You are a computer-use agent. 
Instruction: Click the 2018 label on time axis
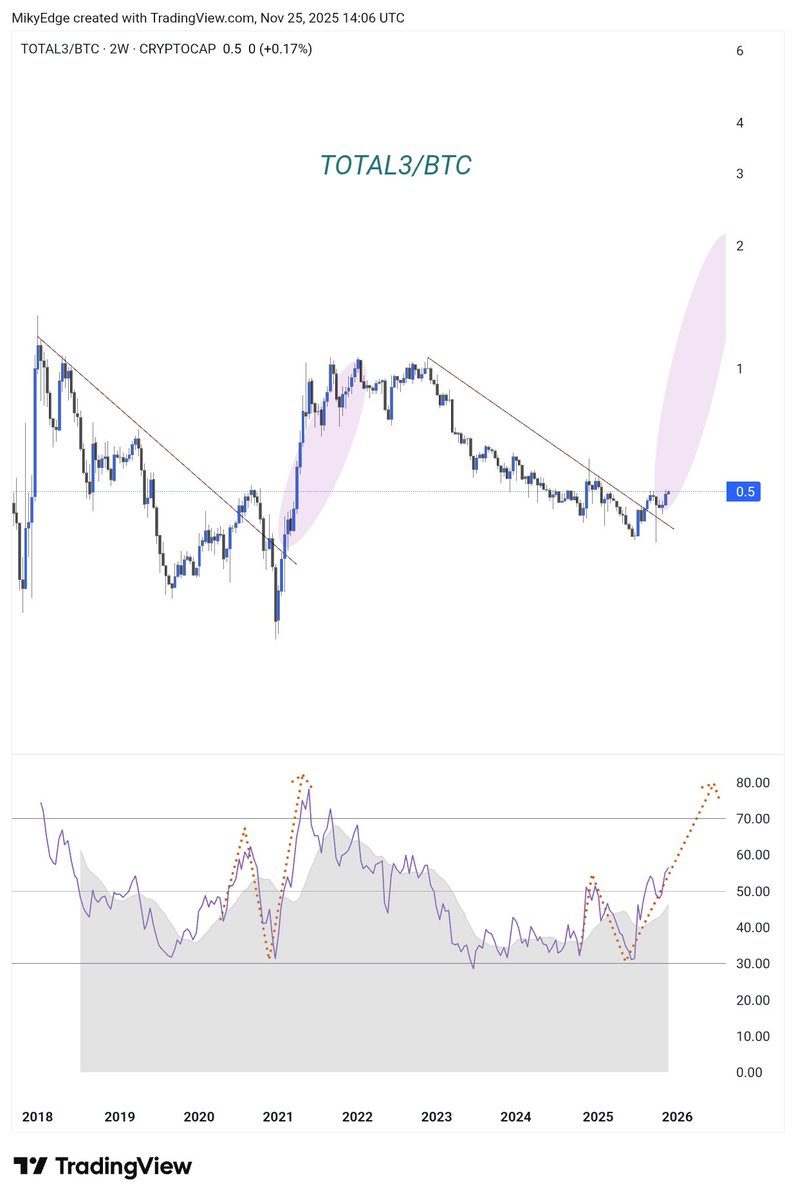39,1115
